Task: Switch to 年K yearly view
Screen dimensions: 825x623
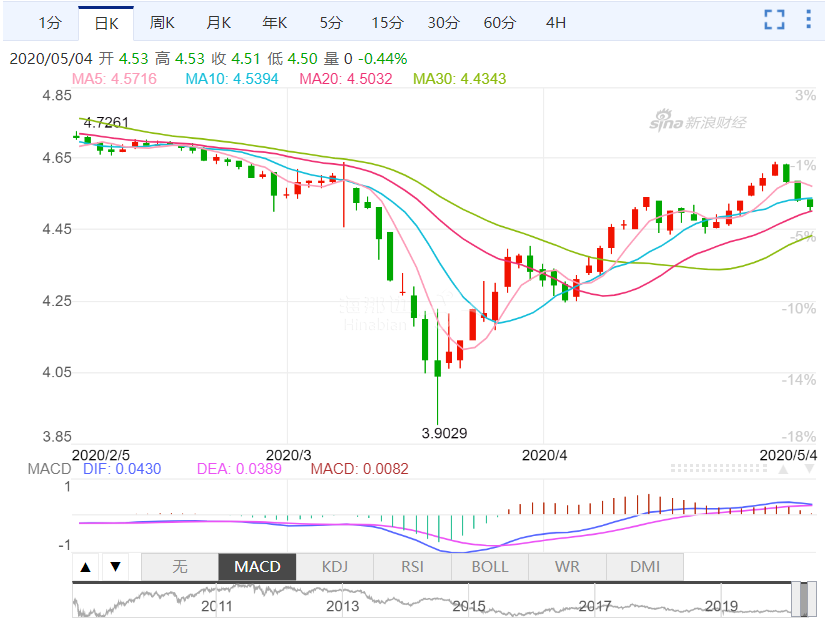Action: (275, 22)
